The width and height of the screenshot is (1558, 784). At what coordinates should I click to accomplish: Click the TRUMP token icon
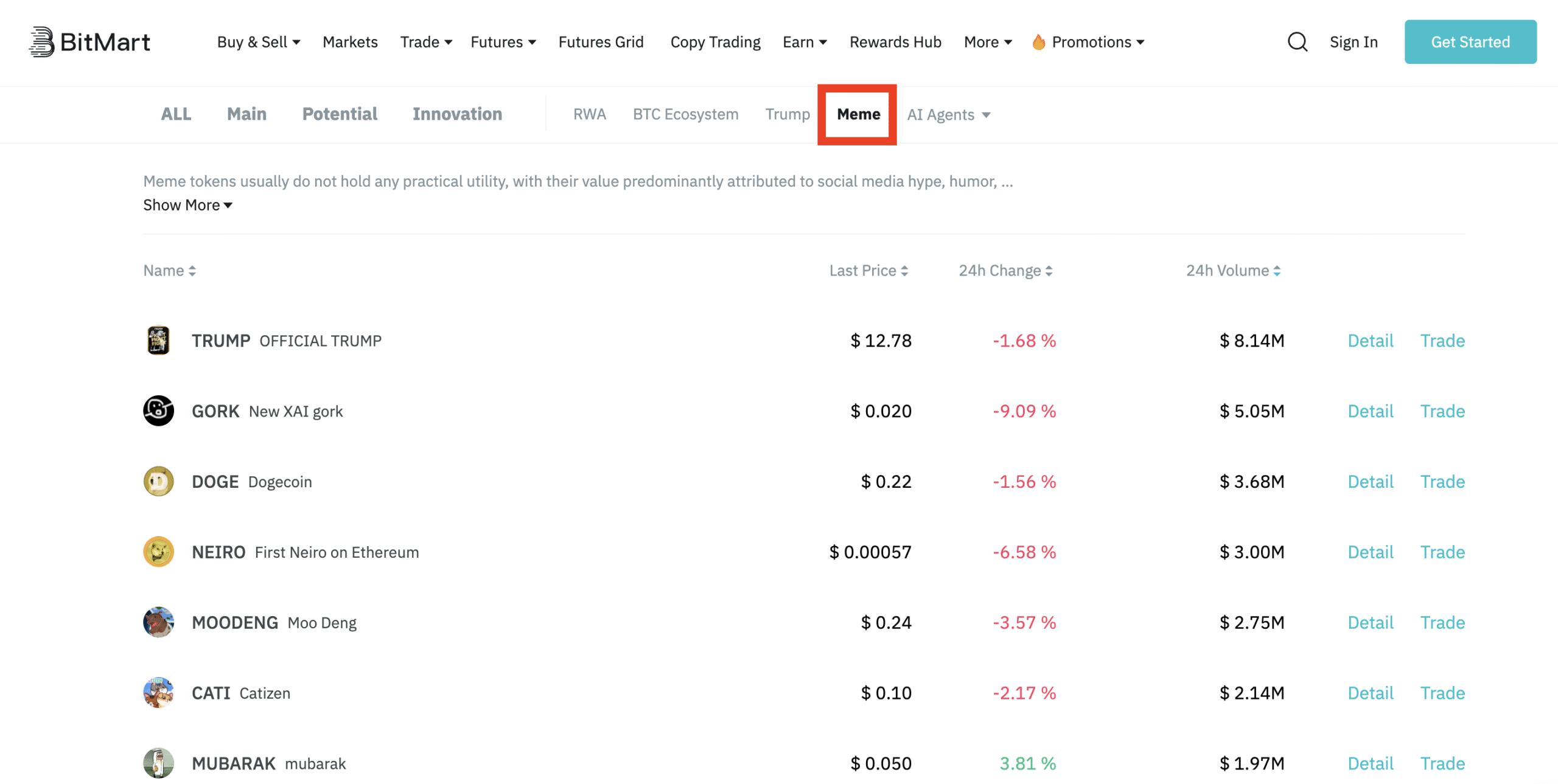[x=158, y=340]
